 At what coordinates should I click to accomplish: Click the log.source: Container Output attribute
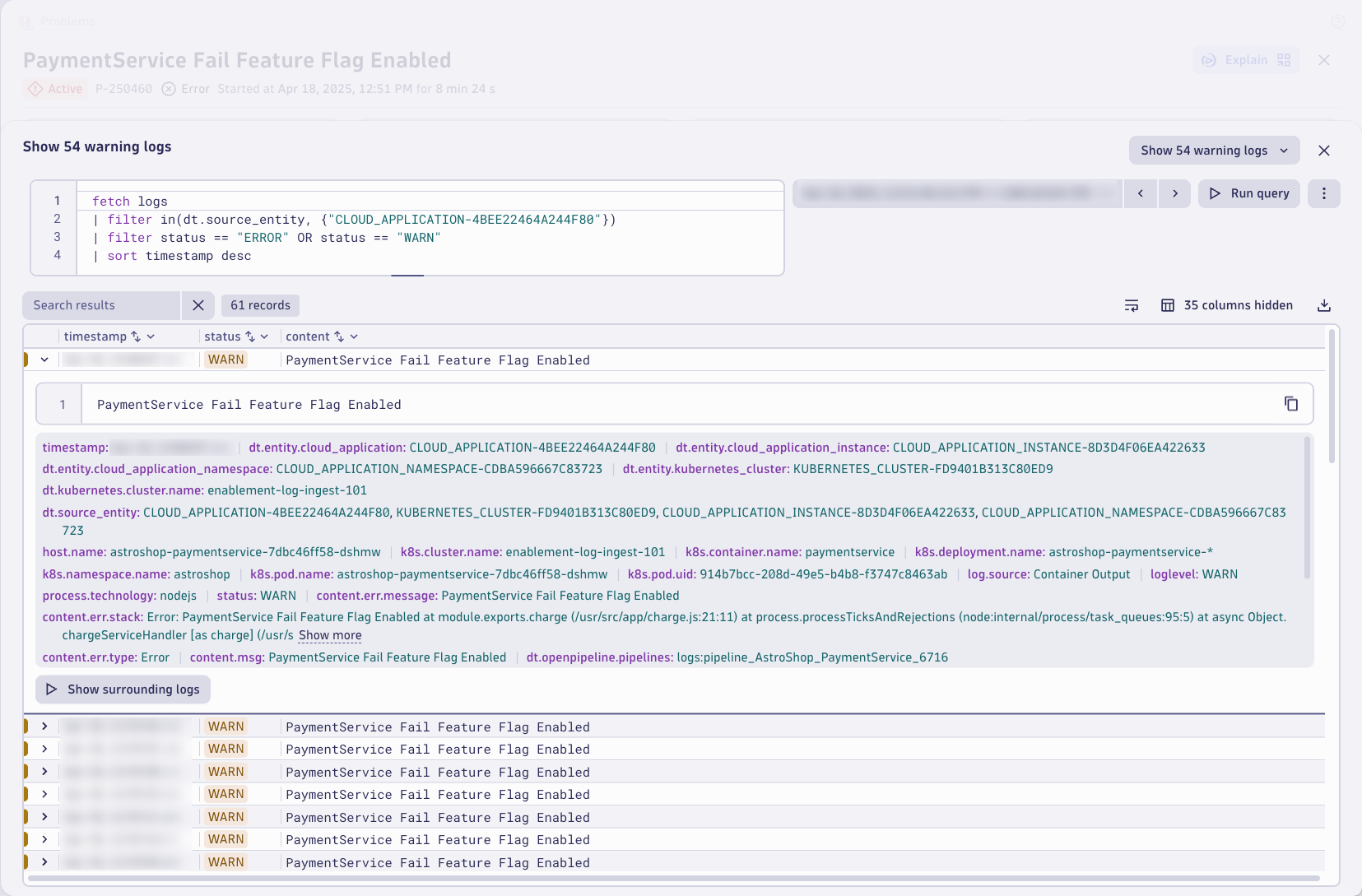[x=1048, y=574]
